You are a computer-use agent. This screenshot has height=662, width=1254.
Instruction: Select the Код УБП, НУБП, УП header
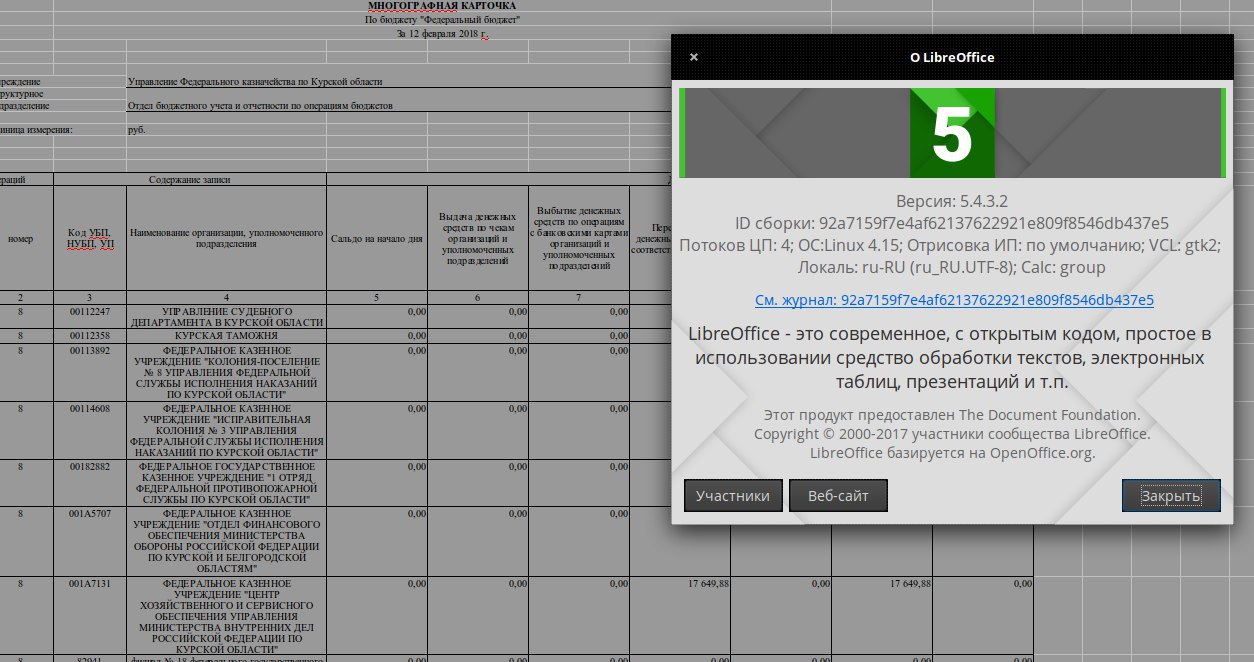(x=90, y=239)
